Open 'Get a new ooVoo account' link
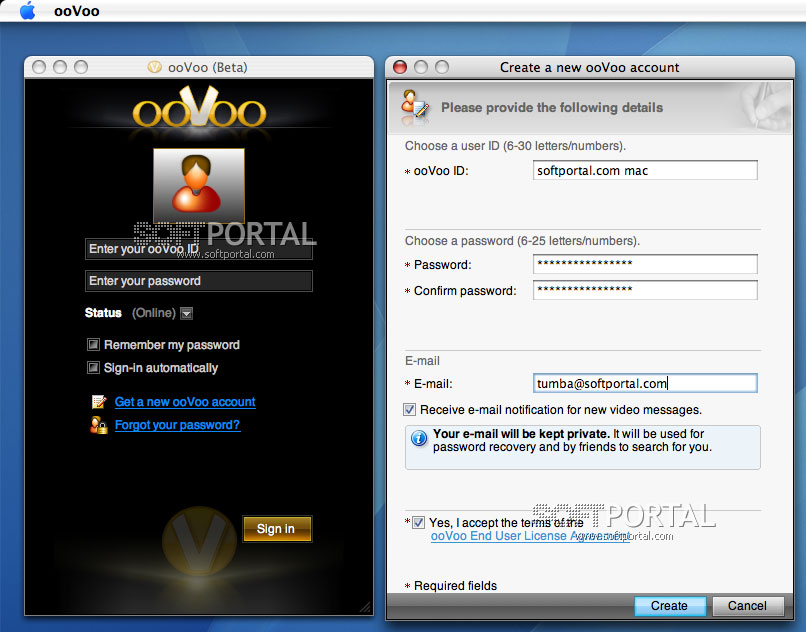806x632 pixels. pos(185,402)
